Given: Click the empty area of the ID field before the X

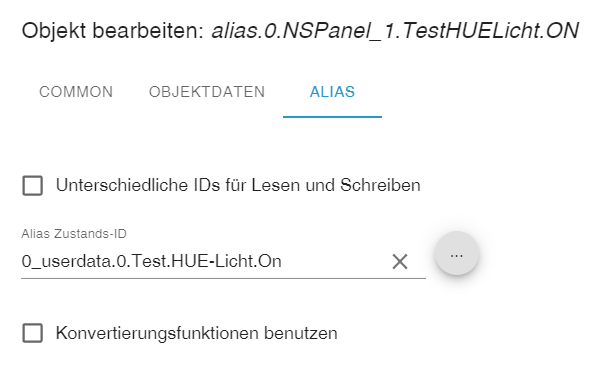Looking at the screenshot, I should coord(336,262).
